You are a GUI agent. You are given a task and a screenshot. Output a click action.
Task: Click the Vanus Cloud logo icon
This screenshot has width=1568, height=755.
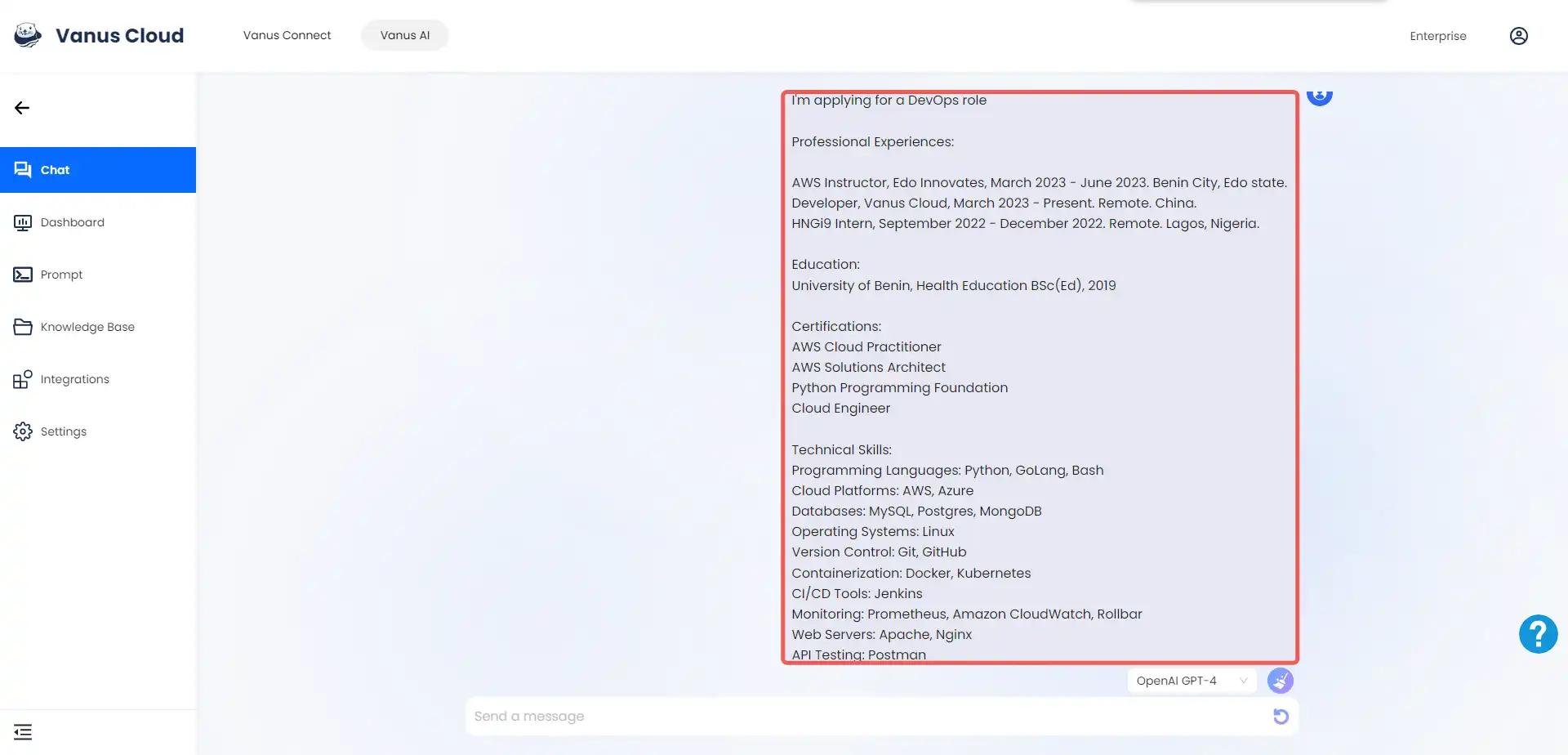click(28, 35)
